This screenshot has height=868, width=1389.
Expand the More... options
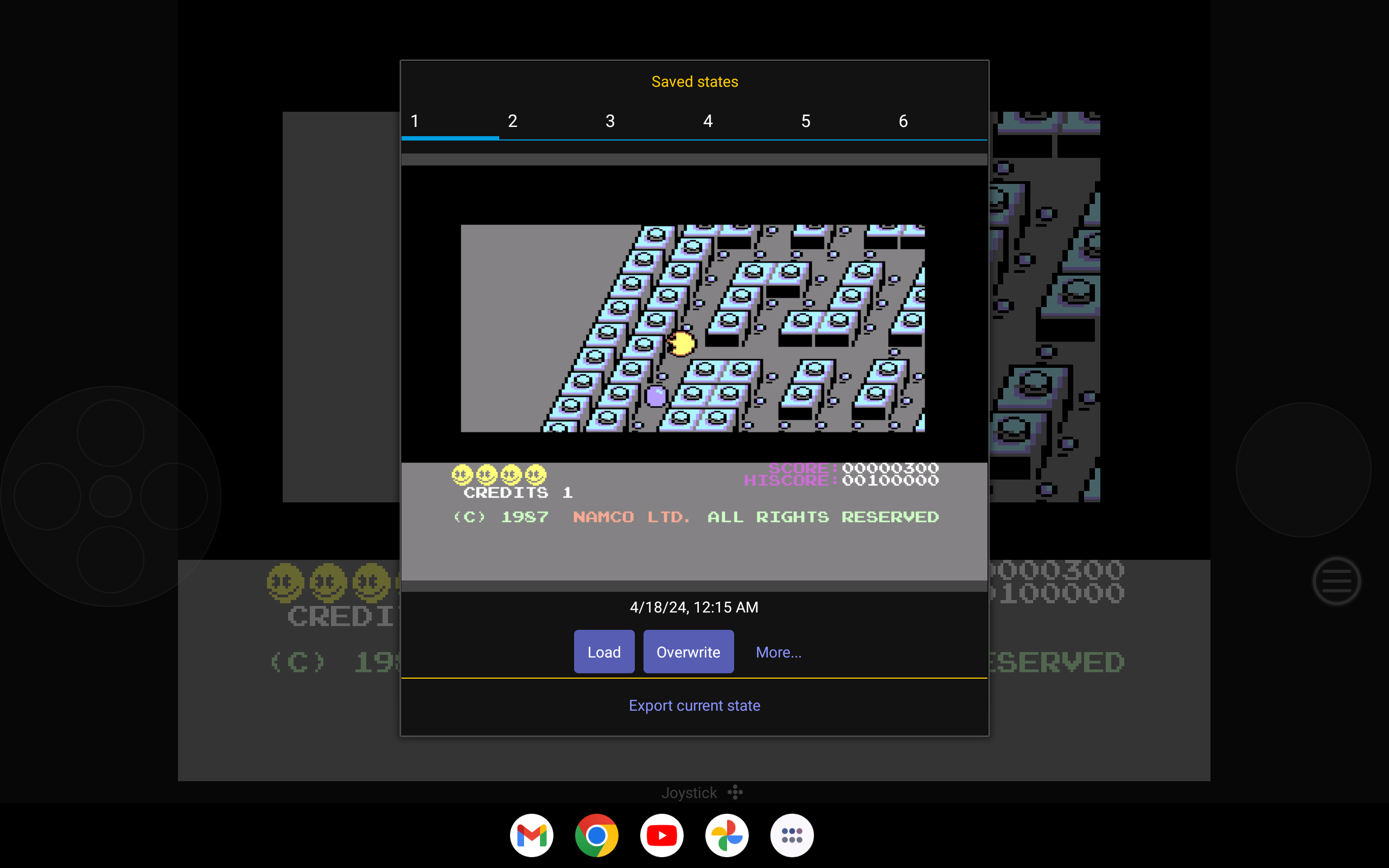pos(778,652)
